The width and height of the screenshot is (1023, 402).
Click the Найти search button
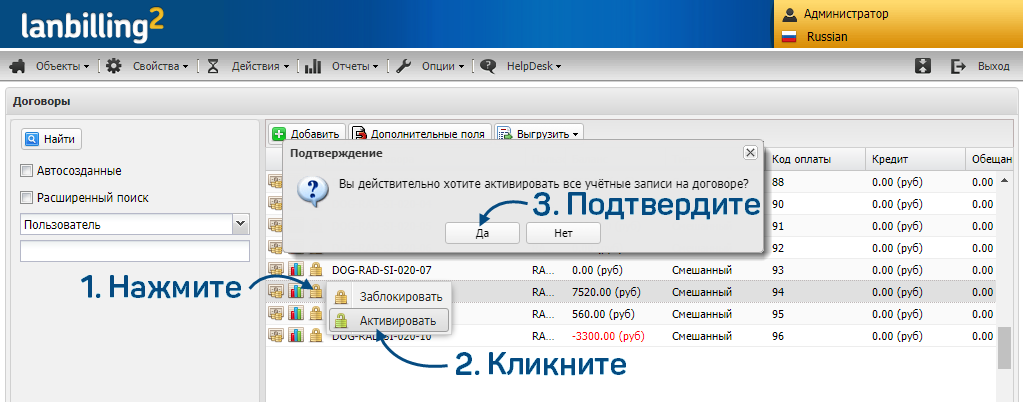tap(52, 138)
